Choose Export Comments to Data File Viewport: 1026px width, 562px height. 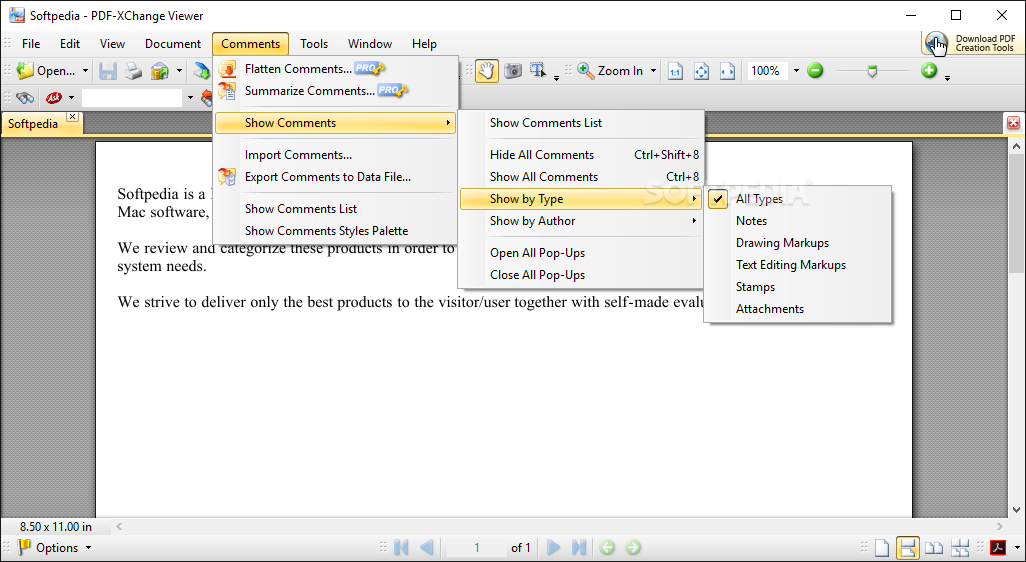335,177
